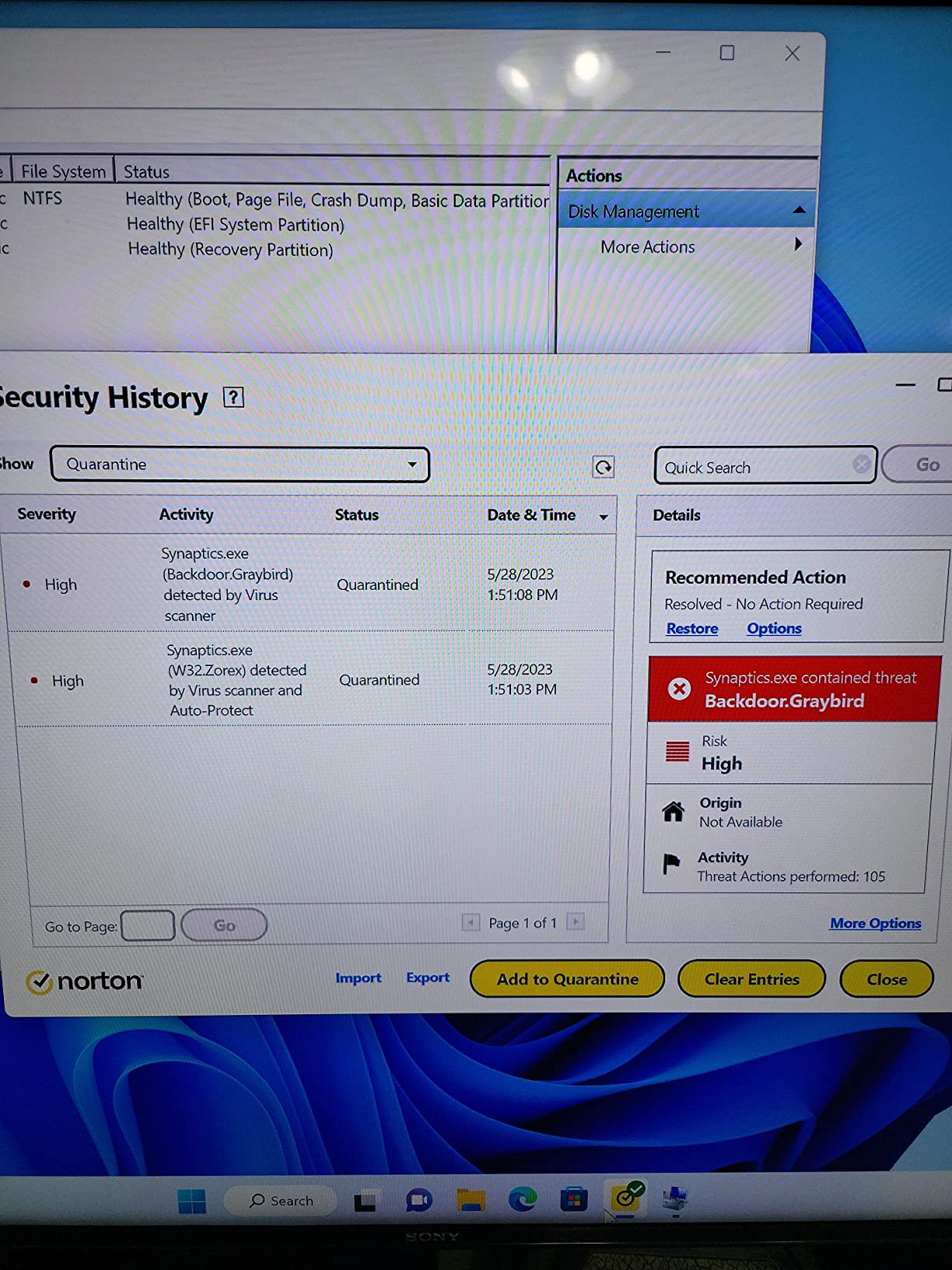The width and height of the screenshot is (952, 1270).
Task: Click the red X threat icon for Backdoor.Graybird
Action: 679,689
